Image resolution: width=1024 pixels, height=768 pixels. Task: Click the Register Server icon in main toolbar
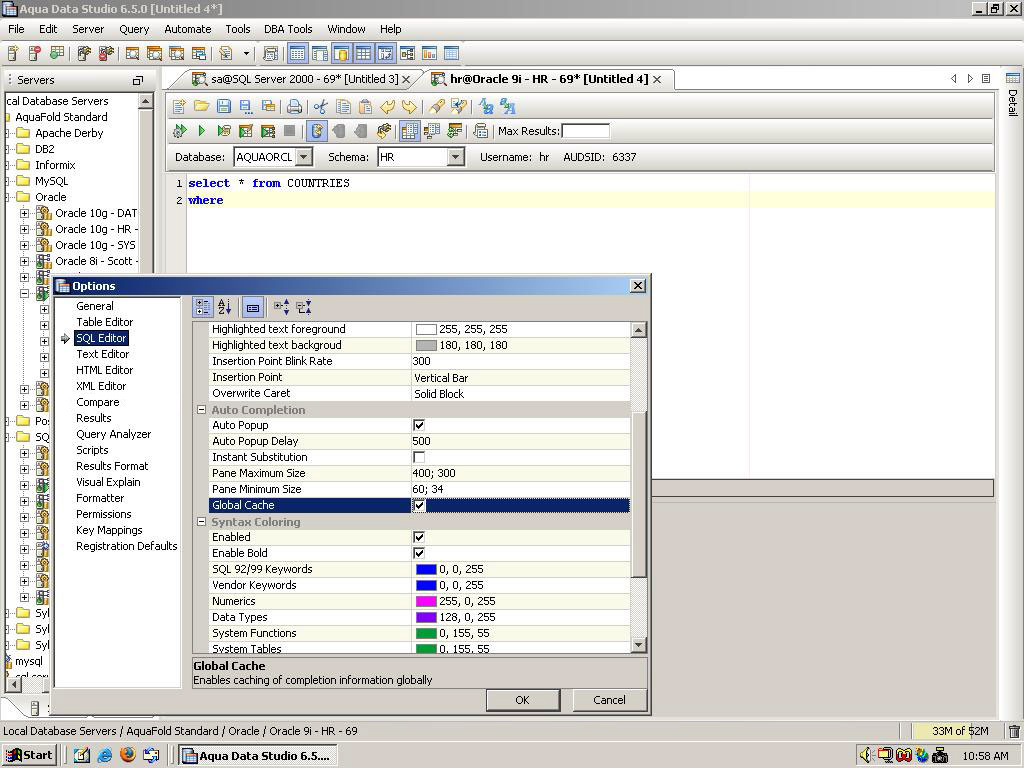pos(13,53)
